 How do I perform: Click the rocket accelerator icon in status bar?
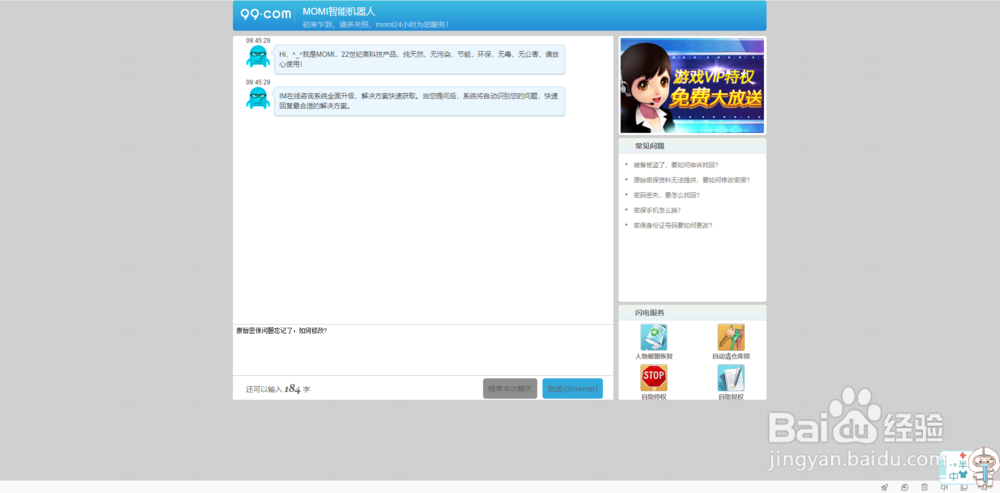885,487
